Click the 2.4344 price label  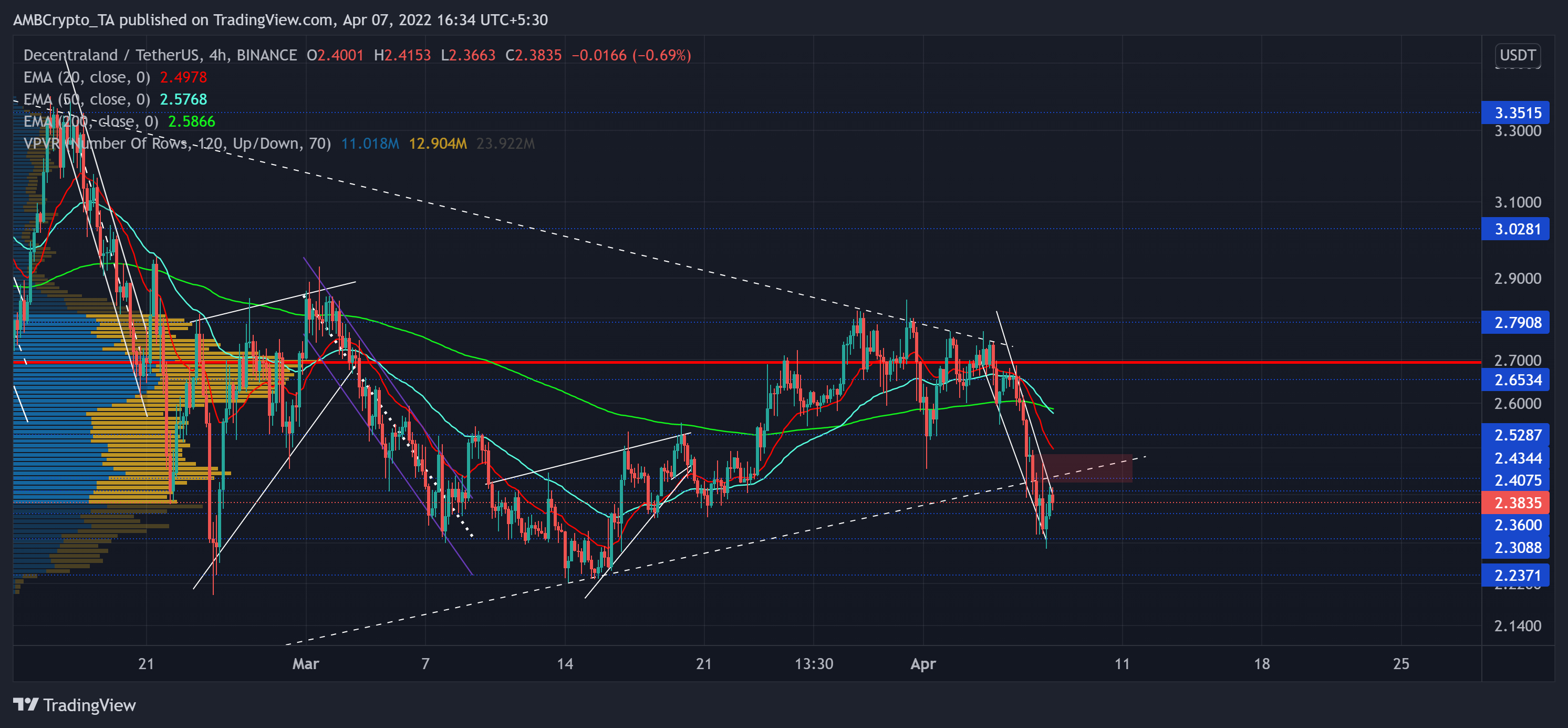[1515, 458]
